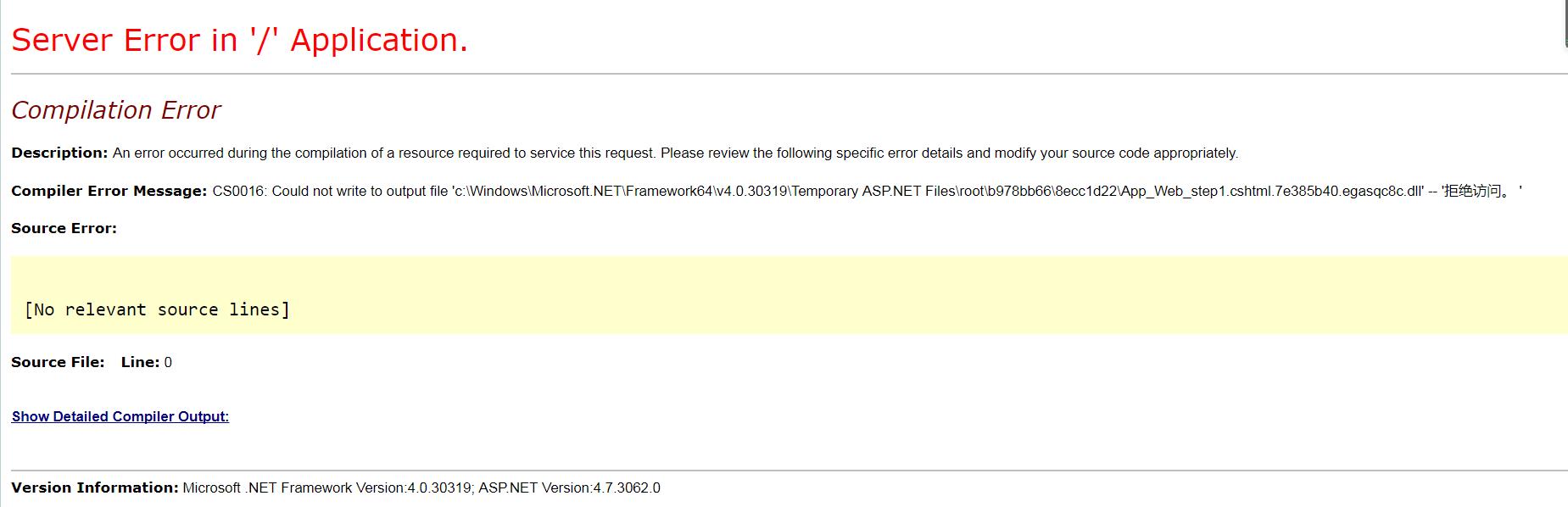This screenshot has width=1568, height=507.
Task: Click the No relevant source lines text
Action: (157, 309)
